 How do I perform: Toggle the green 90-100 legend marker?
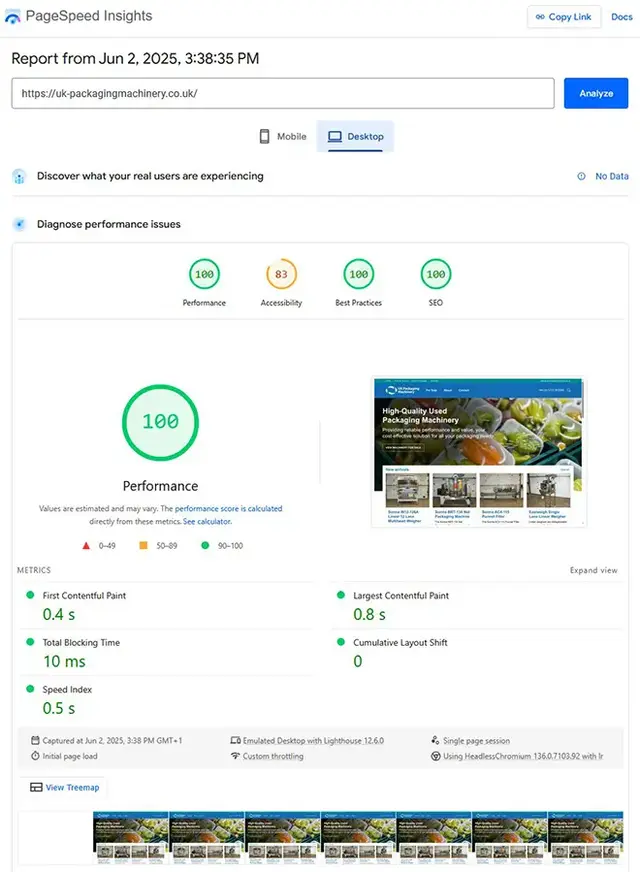coord(205,546)
